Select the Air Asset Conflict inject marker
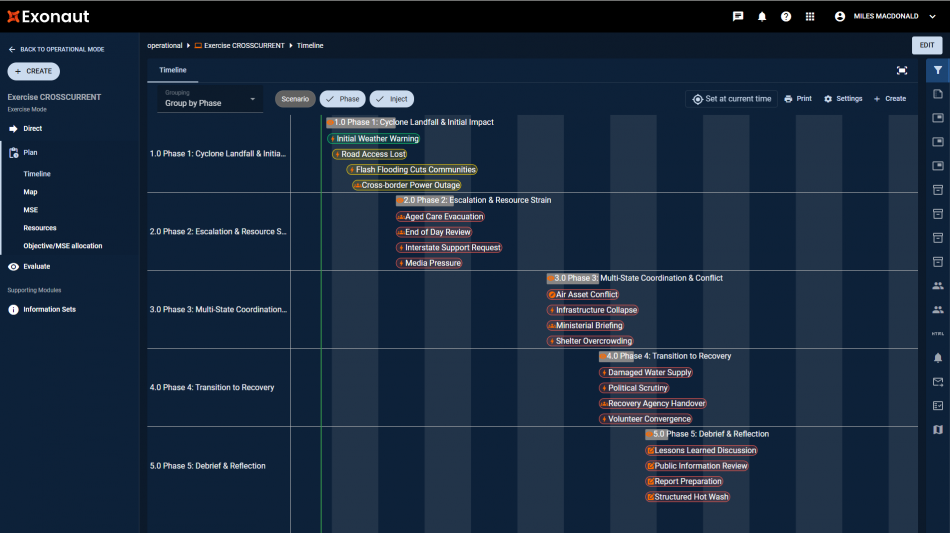Screen dimensions: 950x533 pyautogui.click(x=585, y=295)
